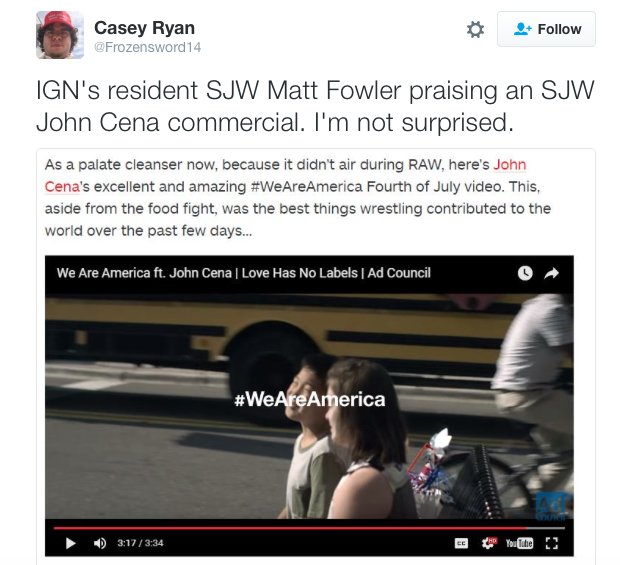Screen dimensions: 620x565
Task: Open the video title We Are America
Action: click(x=243, y=273)
